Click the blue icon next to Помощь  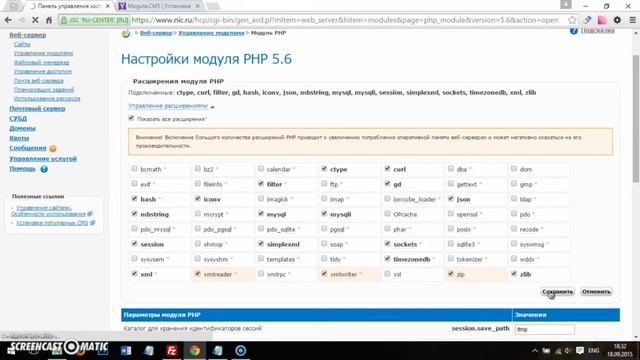click(x=44, y=169)
